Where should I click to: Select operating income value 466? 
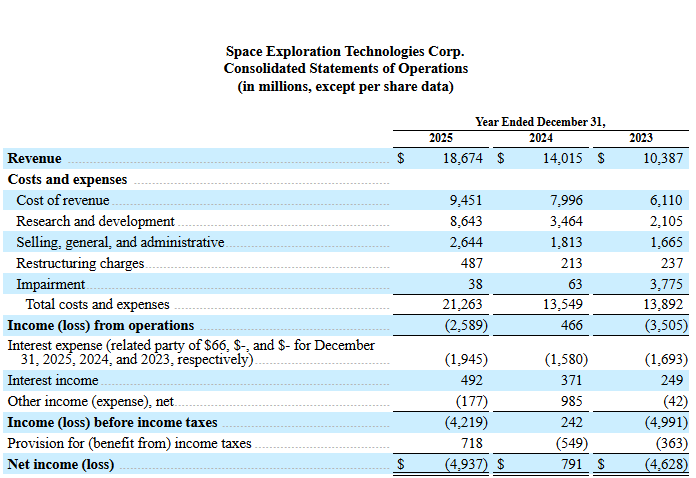(571, 325)
